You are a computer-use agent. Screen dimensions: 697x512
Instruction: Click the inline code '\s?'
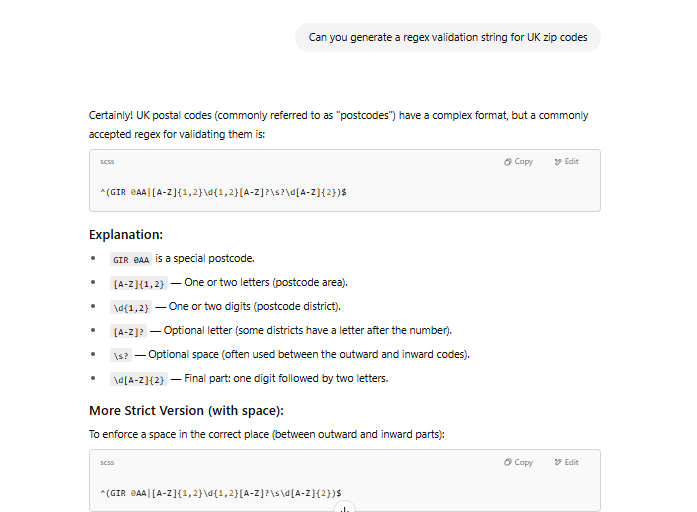point(121,355)
